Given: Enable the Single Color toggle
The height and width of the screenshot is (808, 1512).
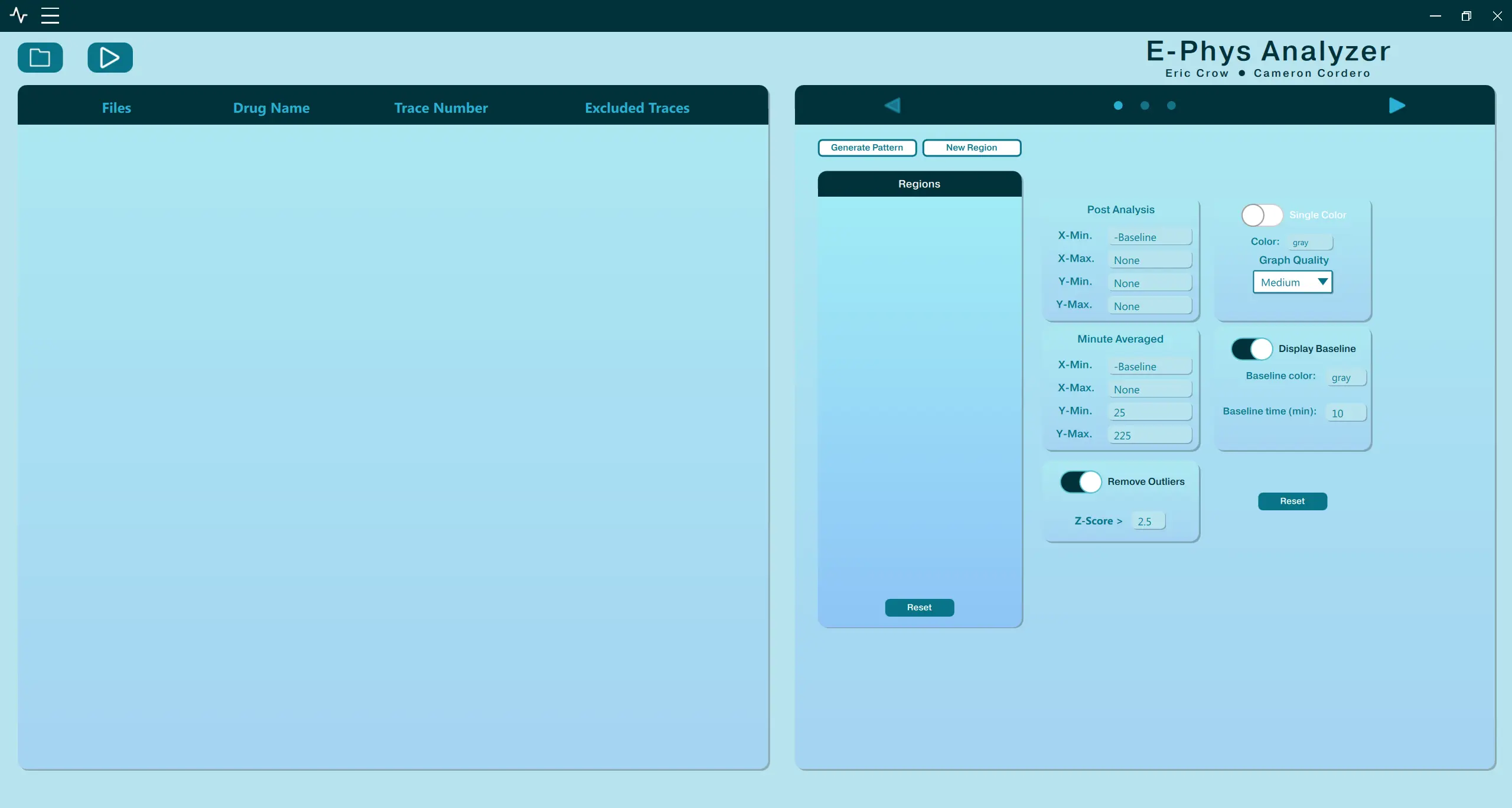Looking at the screenshot, I should pos(1262,215).
